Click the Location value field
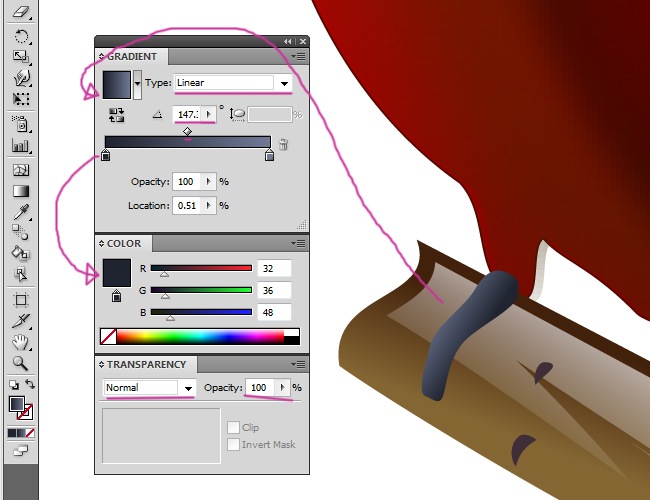650x500 pixels. click(x=187, y=206)
